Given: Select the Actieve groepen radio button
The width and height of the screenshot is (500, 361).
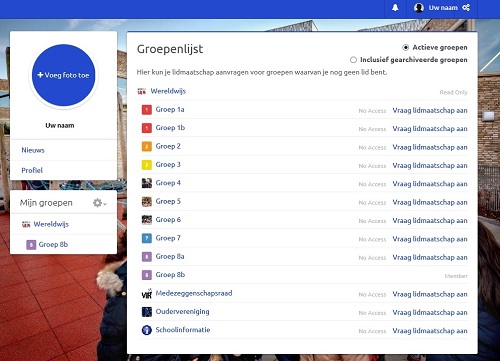Looking at the screenshot, I should click(x=405, y=47).
